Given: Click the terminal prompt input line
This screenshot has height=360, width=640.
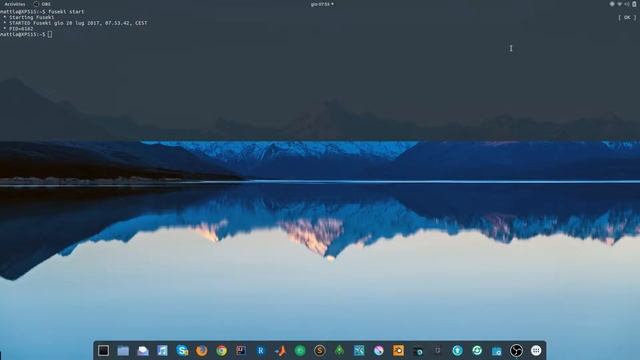Looking at the screenshot, I should click(26, 35).
